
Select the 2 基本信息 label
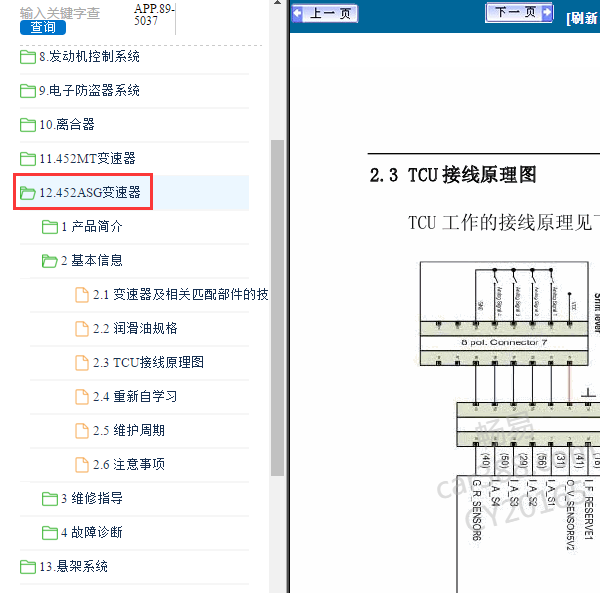click(91, 261)
